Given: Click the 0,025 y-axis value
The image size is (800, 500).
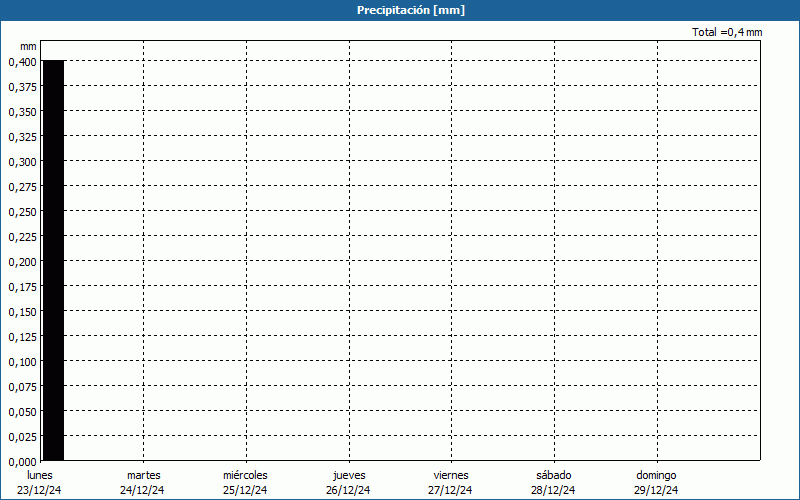Looking at the screenshot, I should (22, 437).
